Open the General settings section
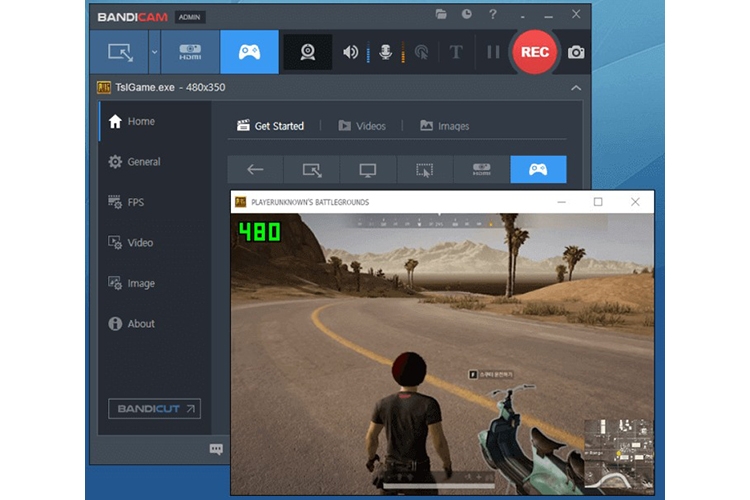This screenshot has height=500, width=750. (154, 162)
